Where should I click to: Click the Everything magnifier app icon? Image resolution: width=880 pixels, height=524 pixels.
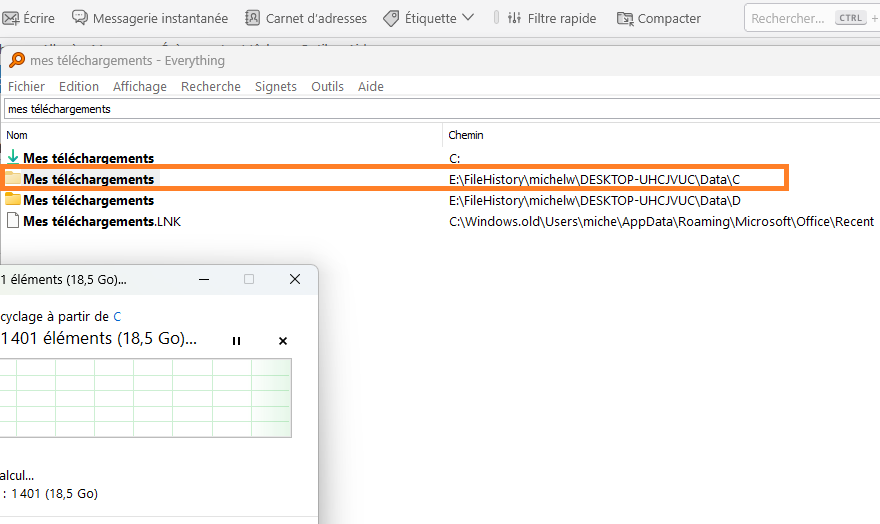(17, 60)
